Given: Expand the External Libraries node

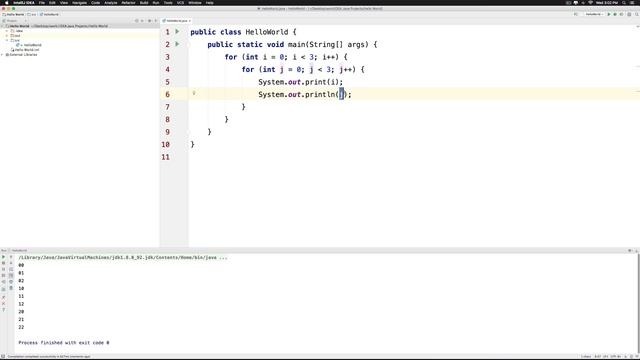Looking at the screenshot, I should [2, 54].
